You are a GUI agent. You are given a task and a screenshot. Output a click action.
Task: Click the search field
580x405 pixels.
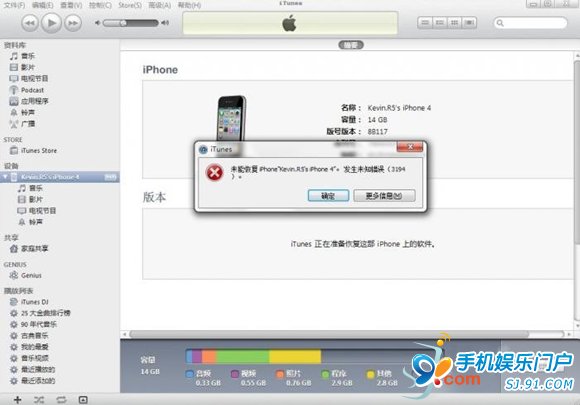(530, 23)
